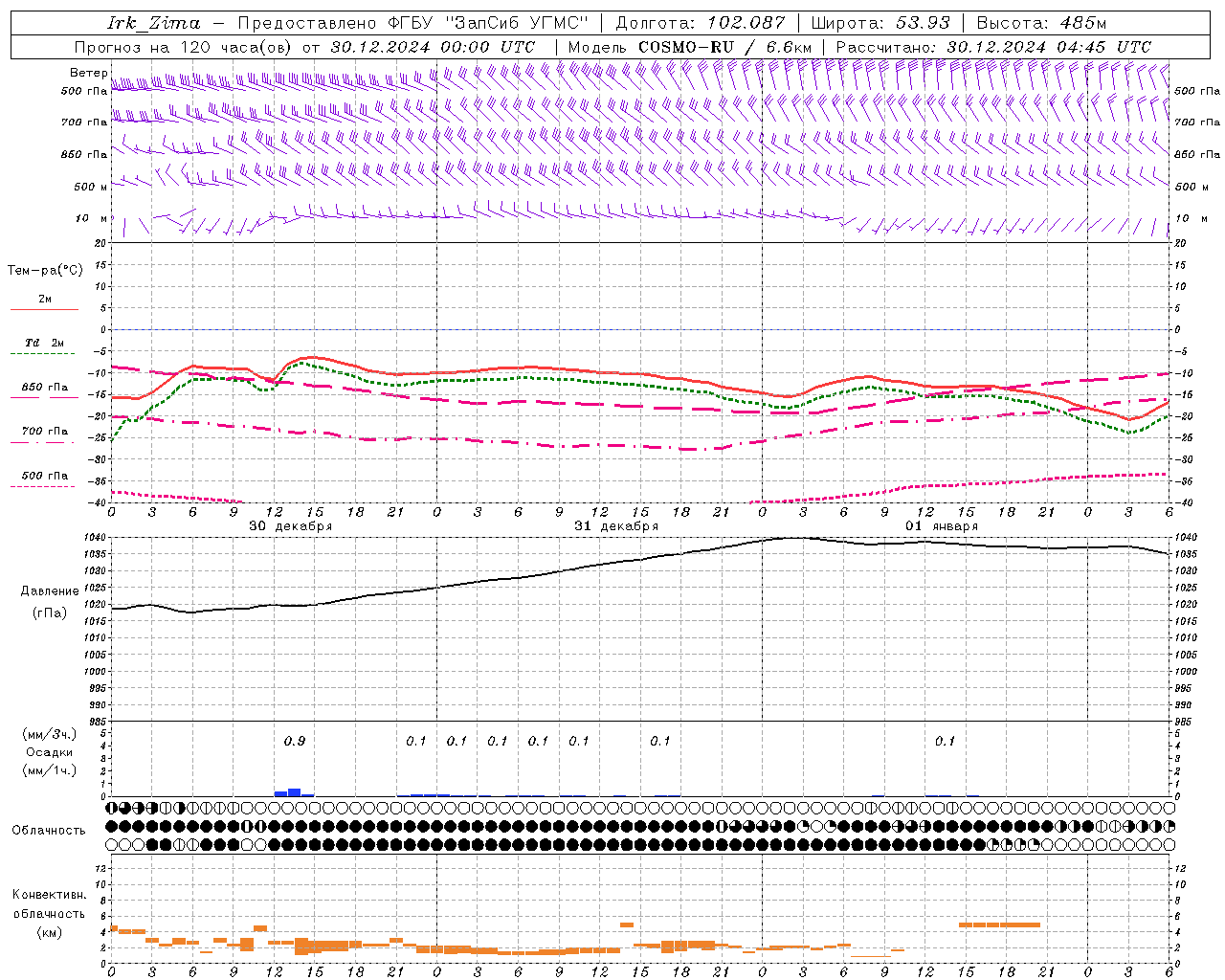This screenshot has height=980, width=1225.
Task: Select the model name COSMO-RU / 6.6км
Action: point(724,47)
